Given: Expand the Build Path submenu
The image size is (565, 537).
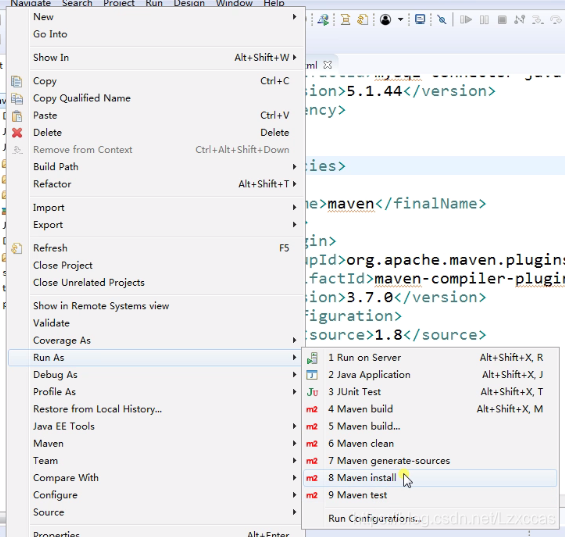Looking at the screenshot, I should (x=164, y=167).
